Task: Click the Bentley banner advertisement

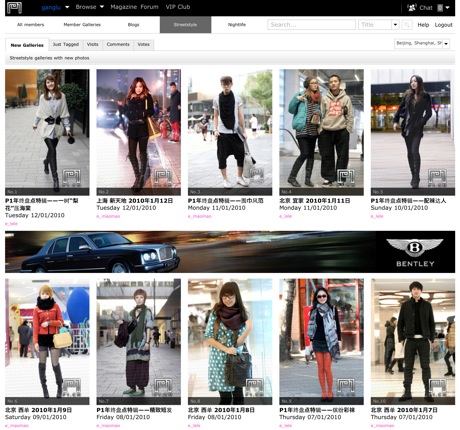Action: (x=230, y=252)
